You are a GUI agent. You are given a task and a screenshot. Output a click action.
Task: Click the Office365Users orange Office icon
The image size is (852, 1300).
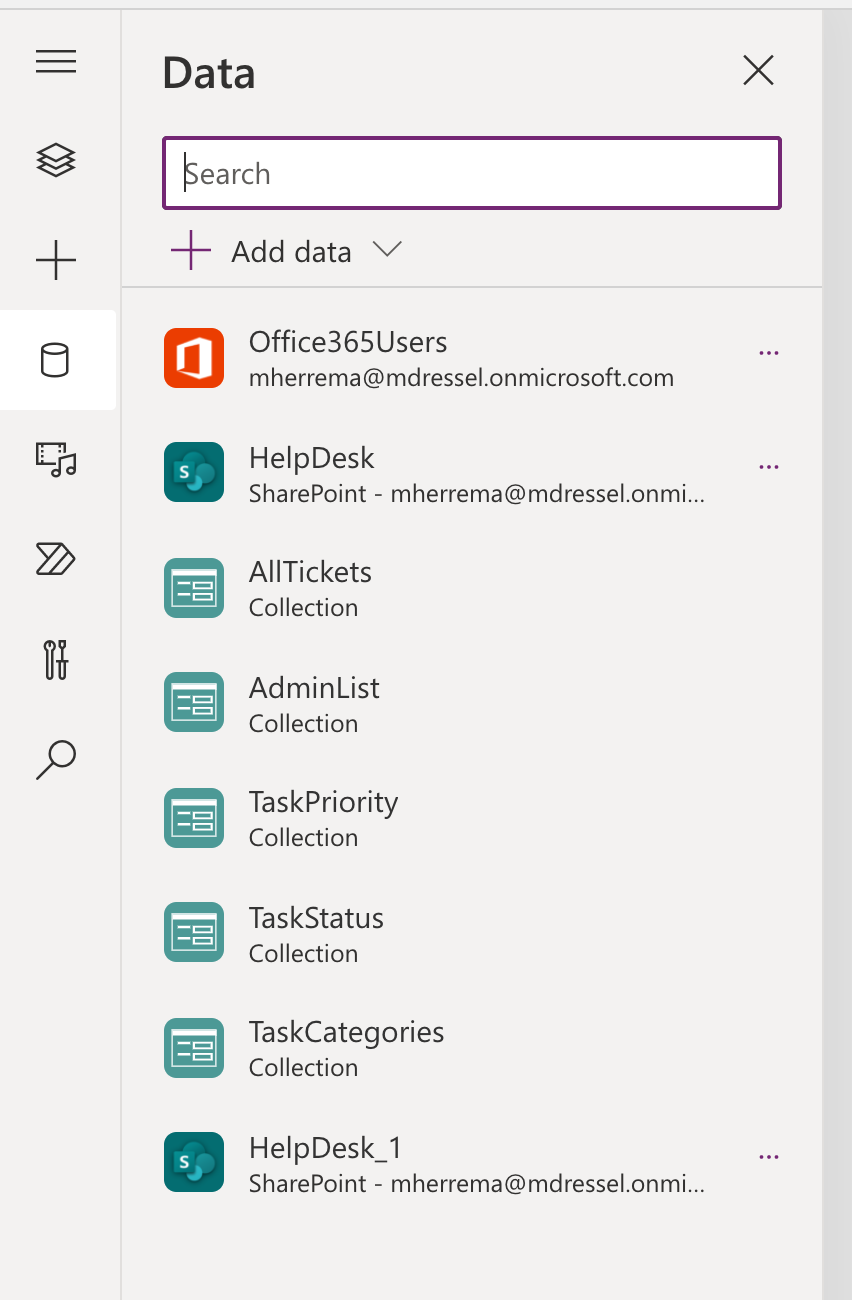pyautogui.click(x=194, y=357)
